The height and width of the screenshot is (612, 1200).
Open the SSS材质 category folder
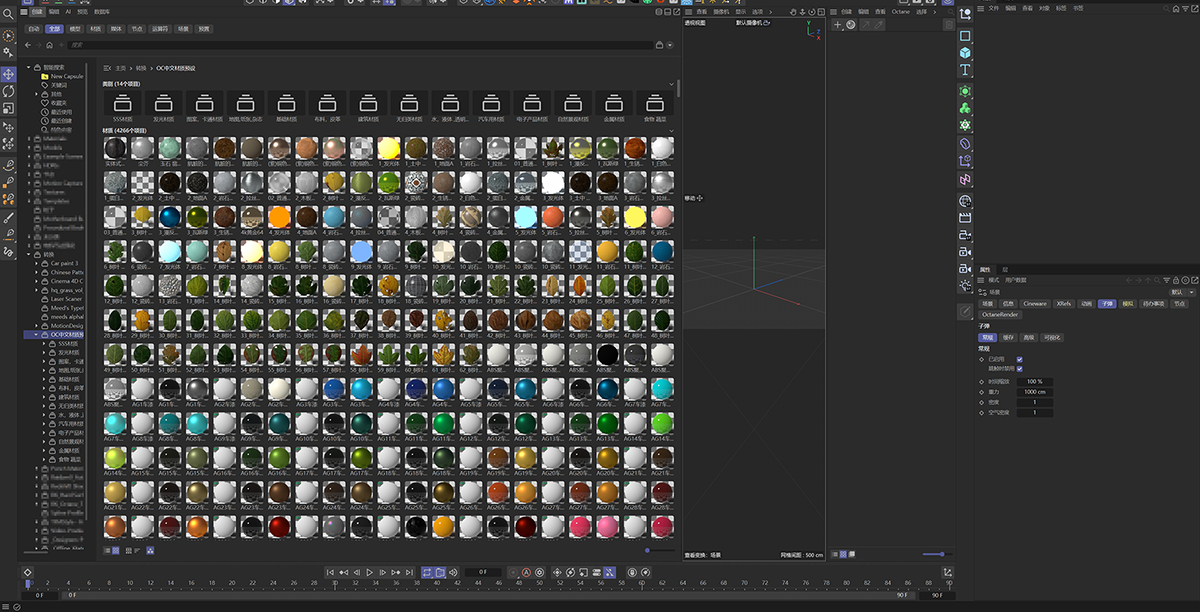point(123,105)
